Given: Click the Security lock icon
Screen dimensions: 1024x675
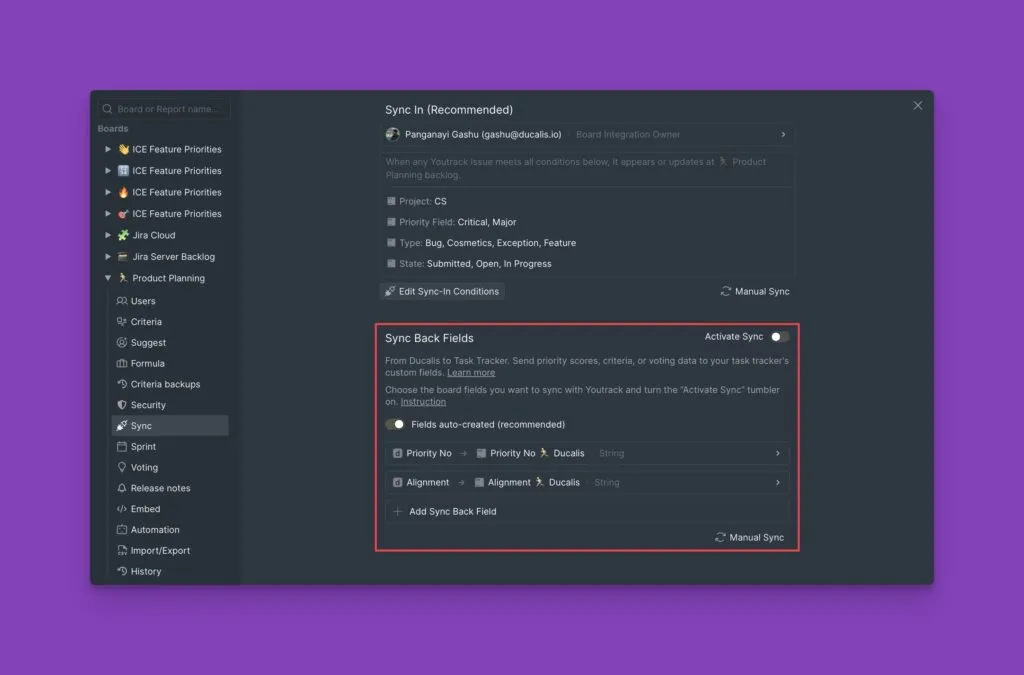Looking at the screenshot, I should pos(122,405).
